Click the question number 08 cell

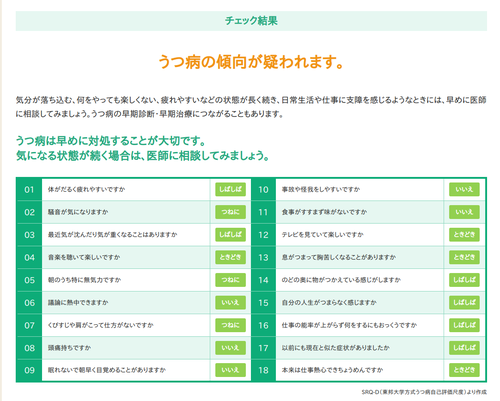tap(29, 348)
